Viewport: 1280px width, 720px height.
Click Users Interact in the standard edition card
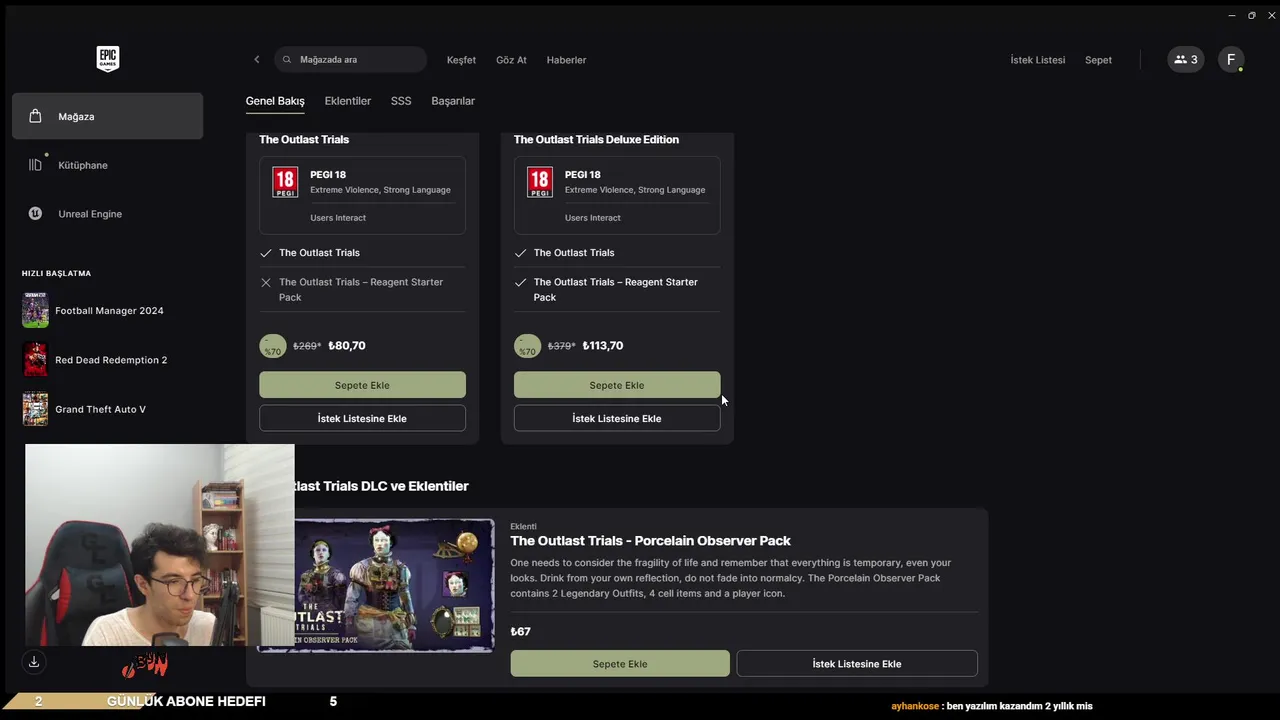[338, 218]
